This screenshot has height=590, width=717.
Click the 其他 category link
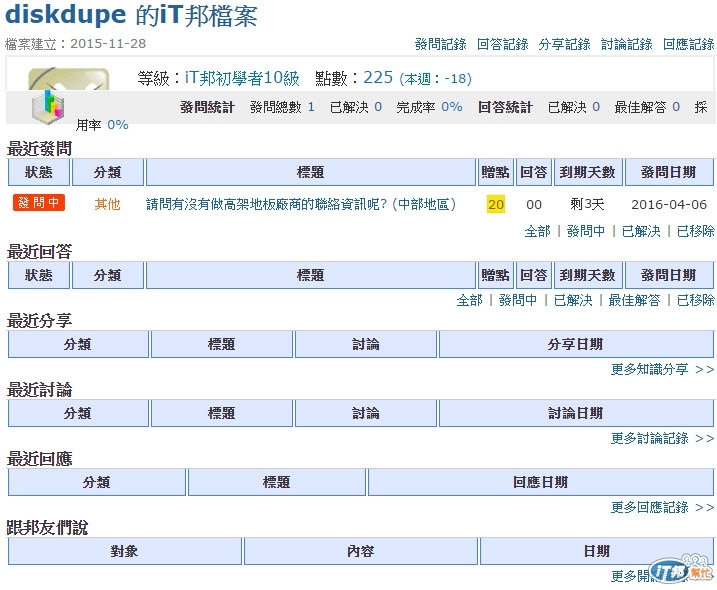point(107,204)
